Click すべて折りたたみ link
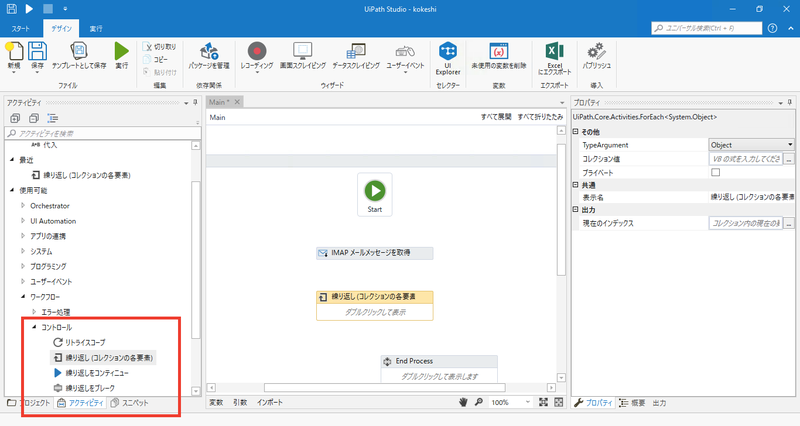This screenshot has height=426, width=800. pos(540,117)
